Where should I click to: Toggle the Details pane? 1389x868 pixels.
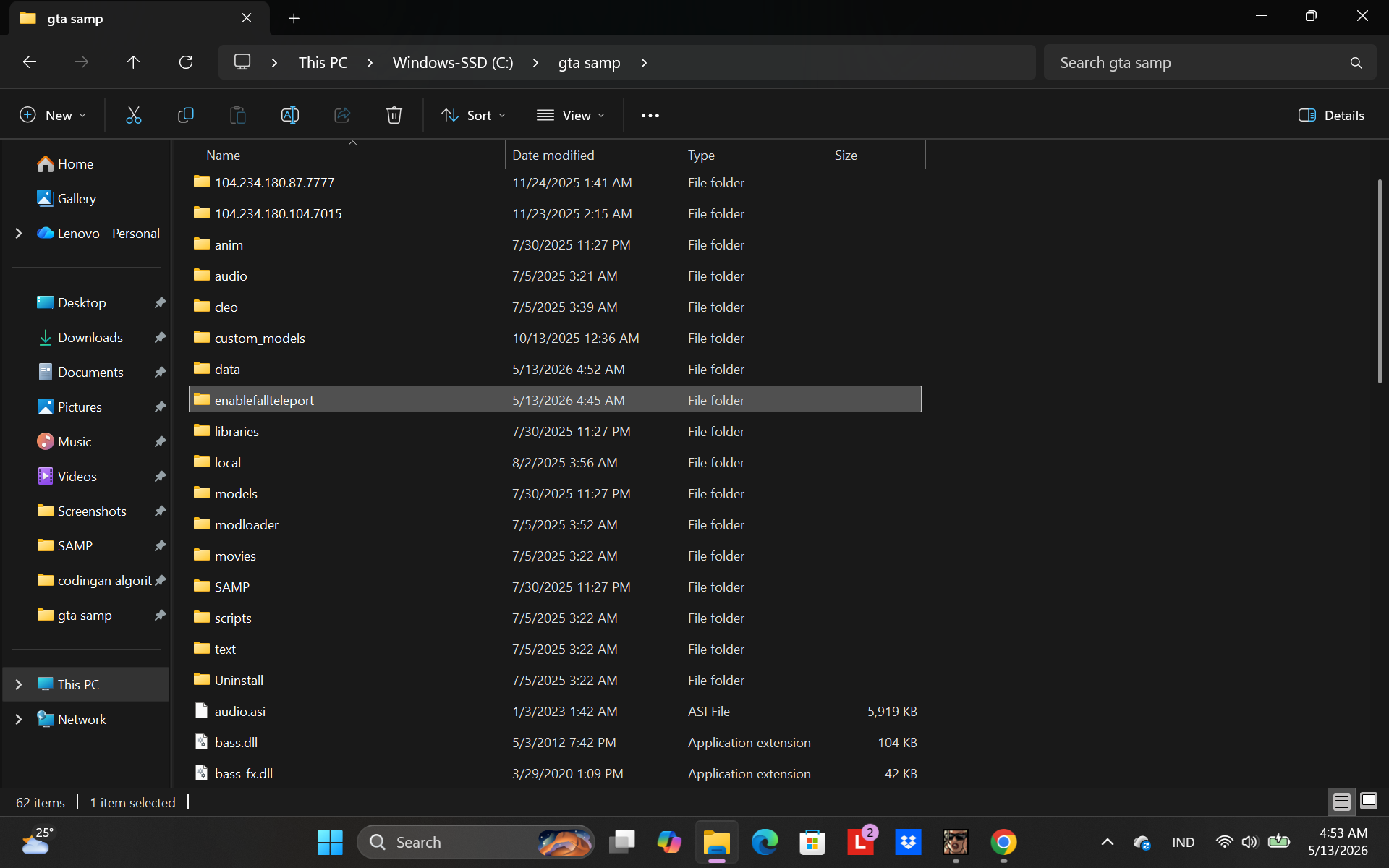pyautogui.click(x=1331, y=115)
